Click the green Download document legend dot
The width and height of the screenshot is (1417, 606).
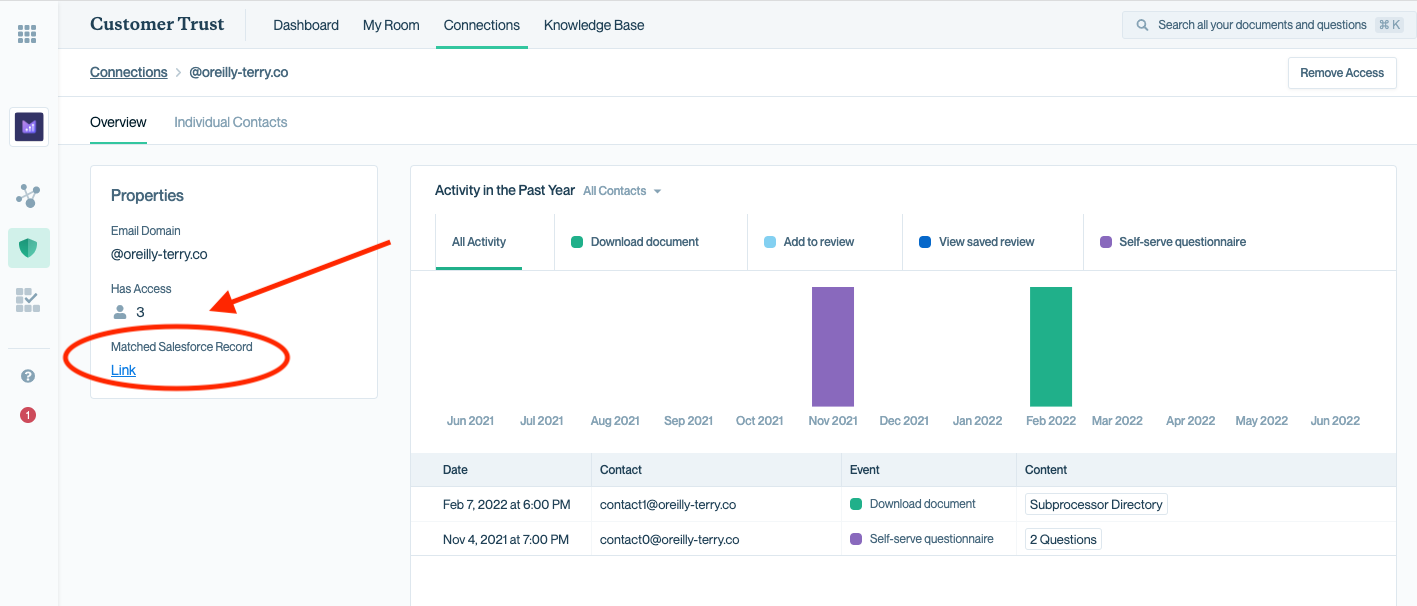(x=577, y=242)
